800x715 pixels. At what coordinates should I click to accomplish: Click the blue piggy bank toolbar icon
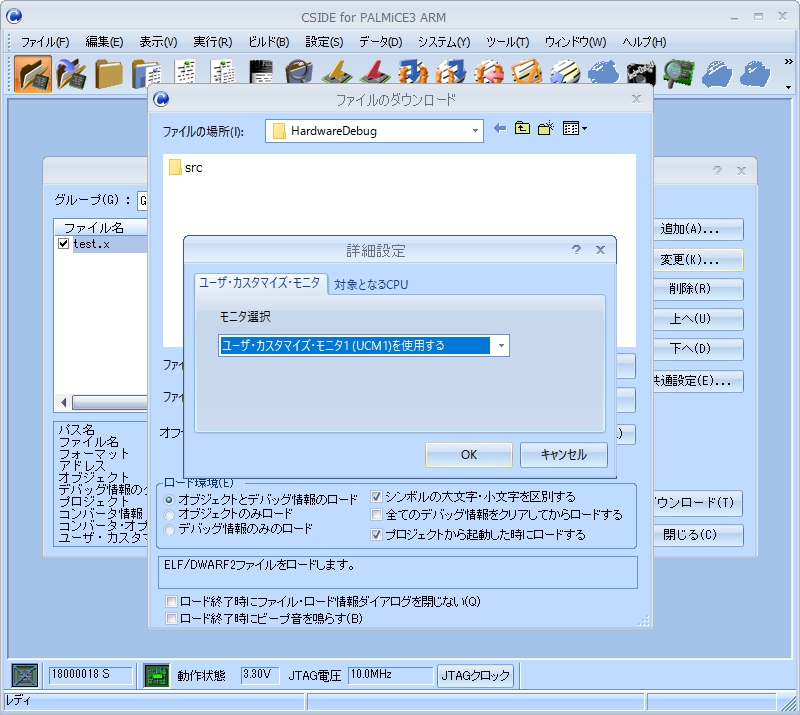click(603, 72)
